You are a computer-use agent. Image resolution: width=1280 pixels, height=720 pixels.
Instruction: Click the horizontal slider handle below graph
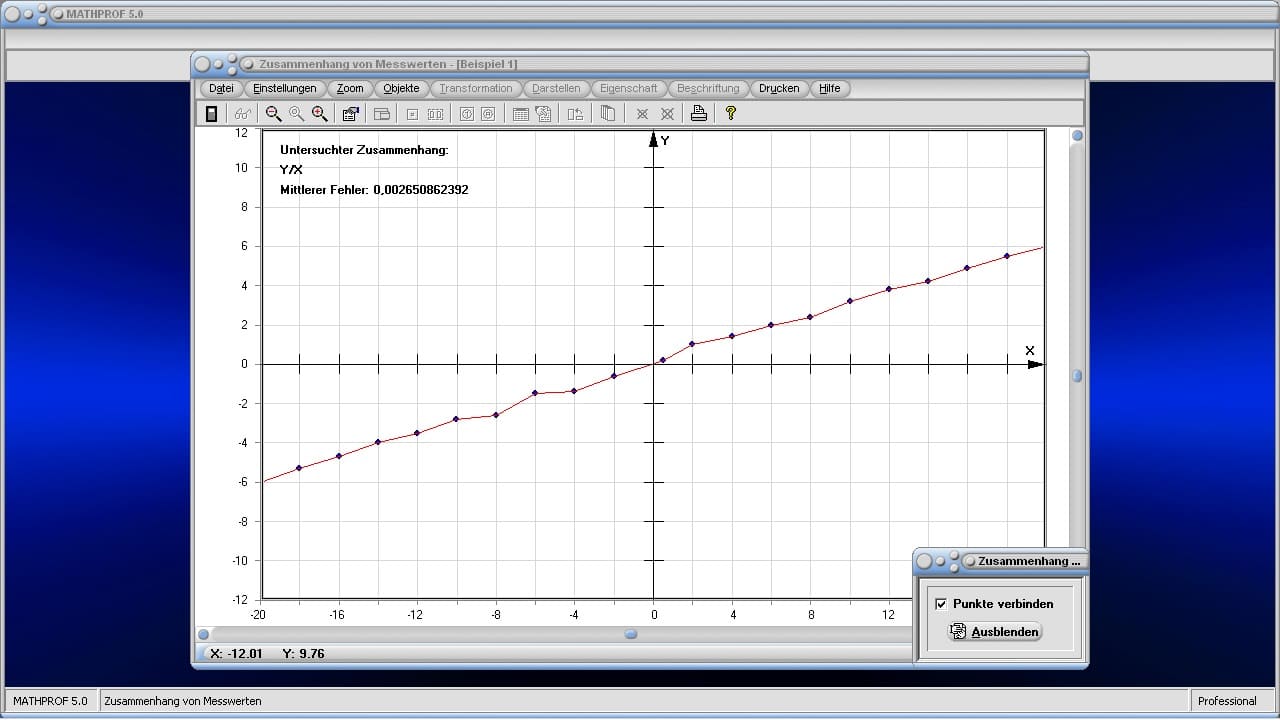[631, 634]
